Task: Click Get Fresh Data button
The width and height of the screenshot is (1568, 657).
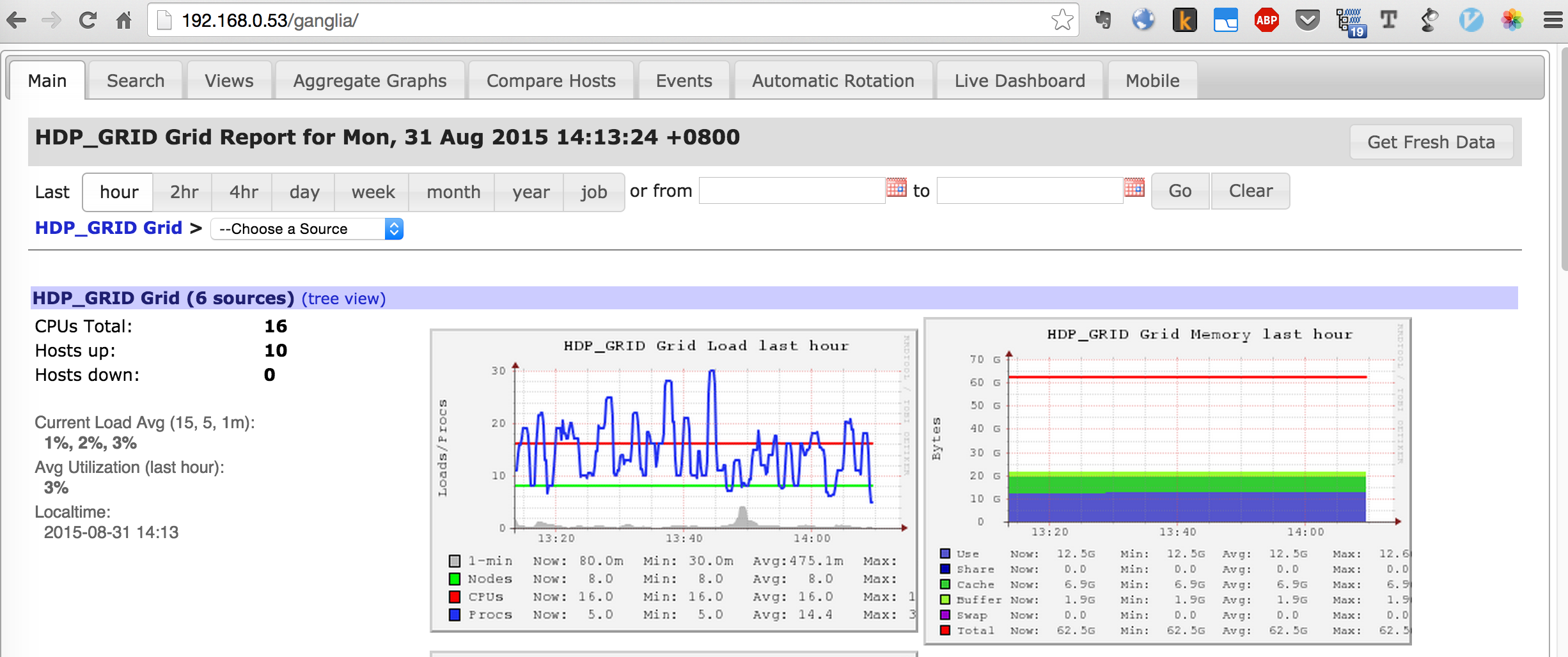Action: tap(1431, 142)
